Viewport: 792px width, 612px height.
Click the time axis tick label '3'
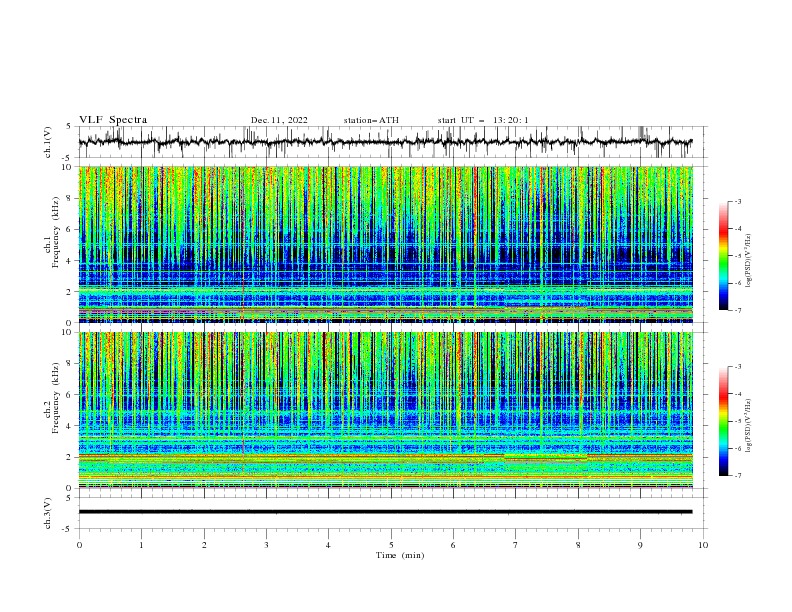[x=266, y=545]
